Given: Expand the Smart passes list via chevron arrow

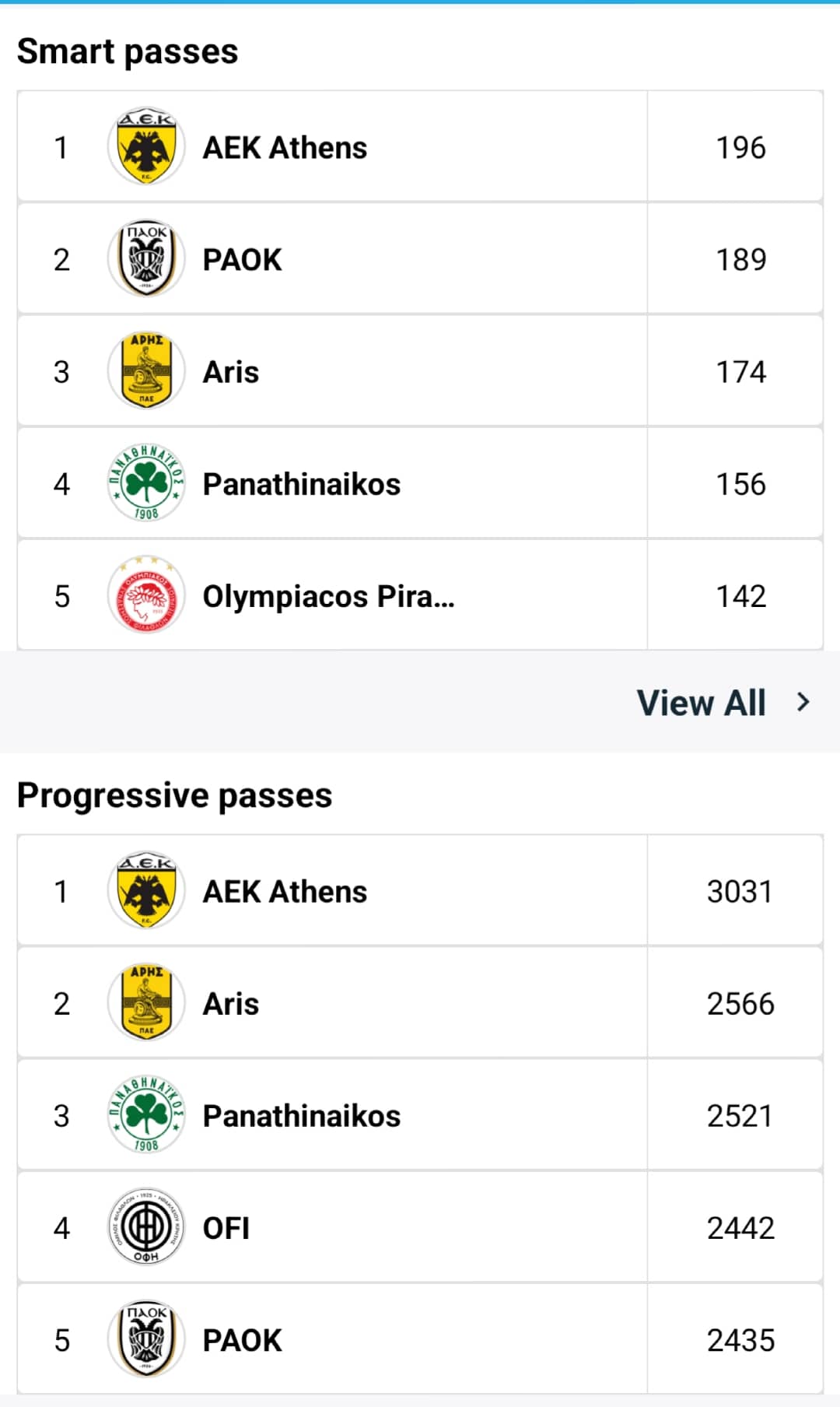Looking at the screenshot, I should 803,703.
